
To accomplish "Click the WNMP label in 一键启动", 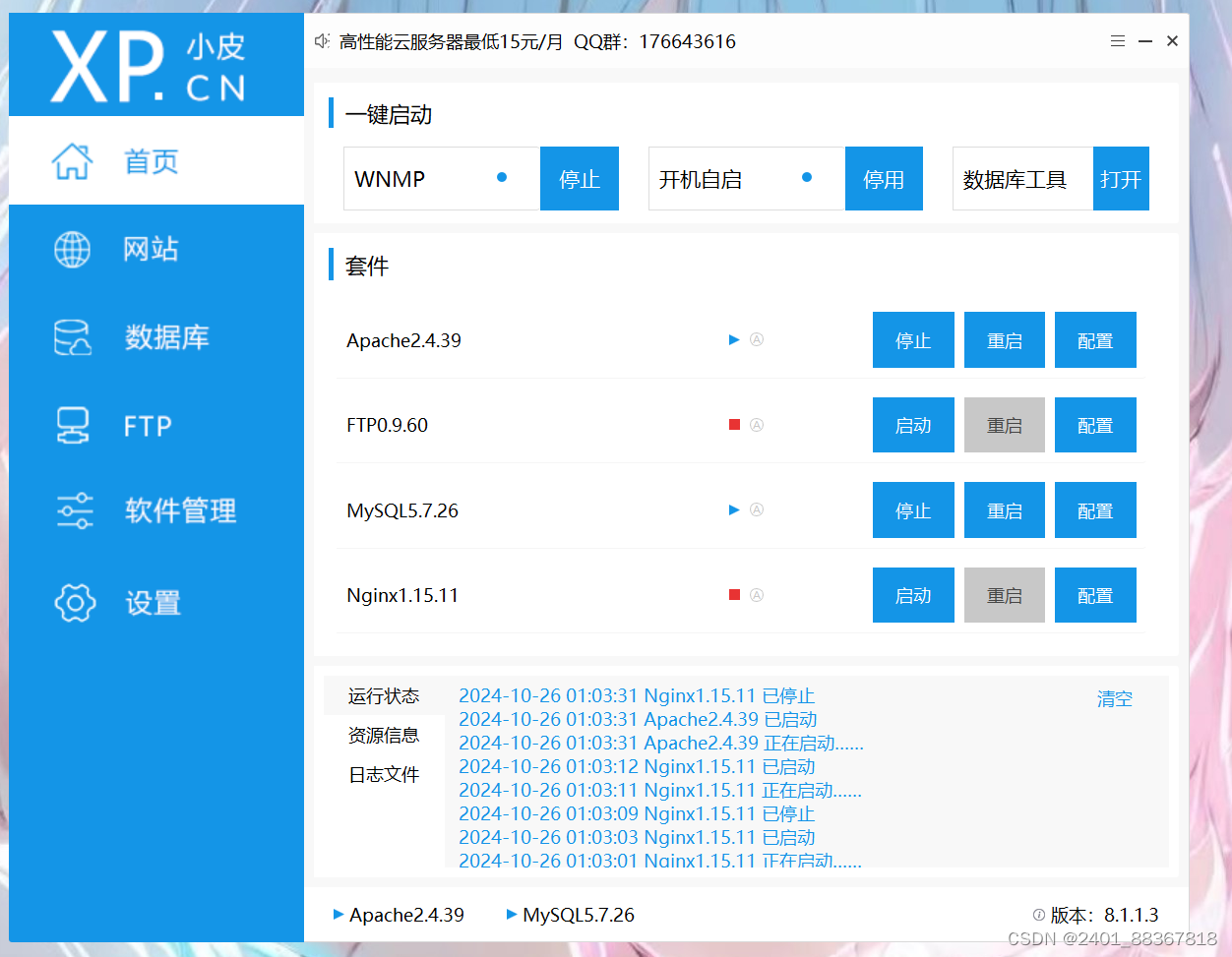I will tap(390, 179).
